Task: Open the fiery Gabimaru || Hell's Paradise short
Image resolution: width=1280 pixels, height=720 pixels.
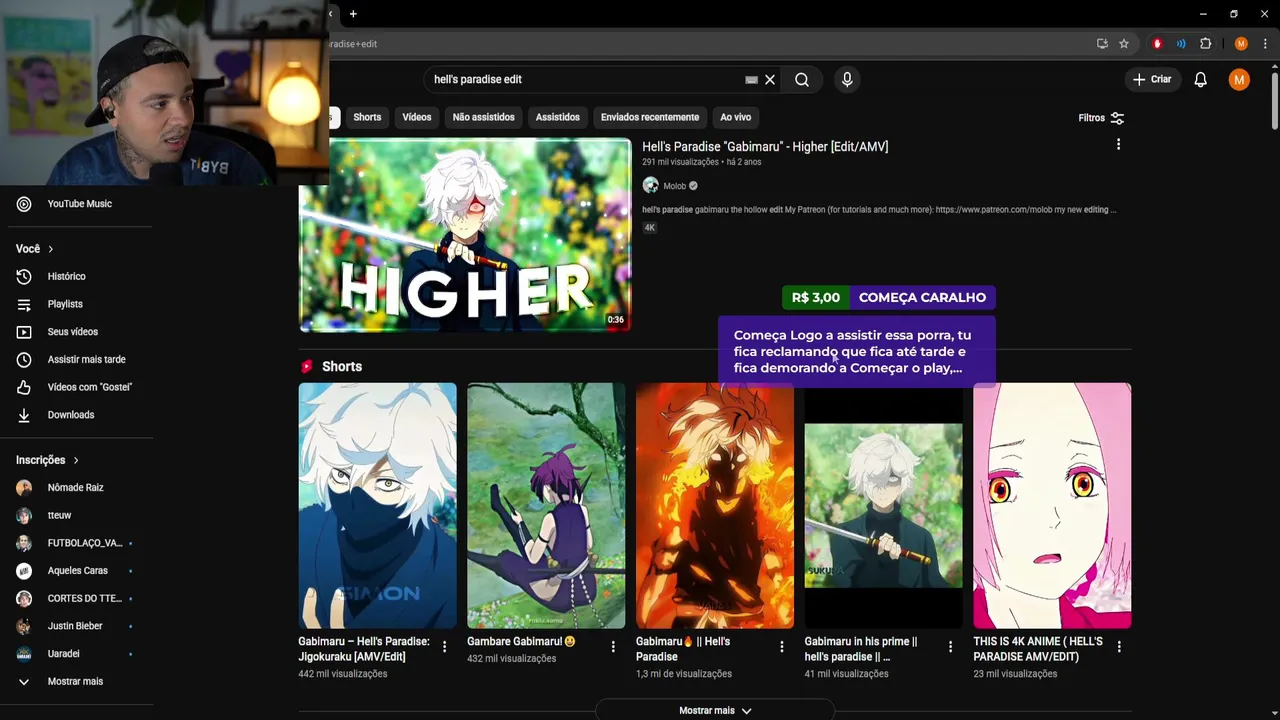Action: (x=715, y=506)
